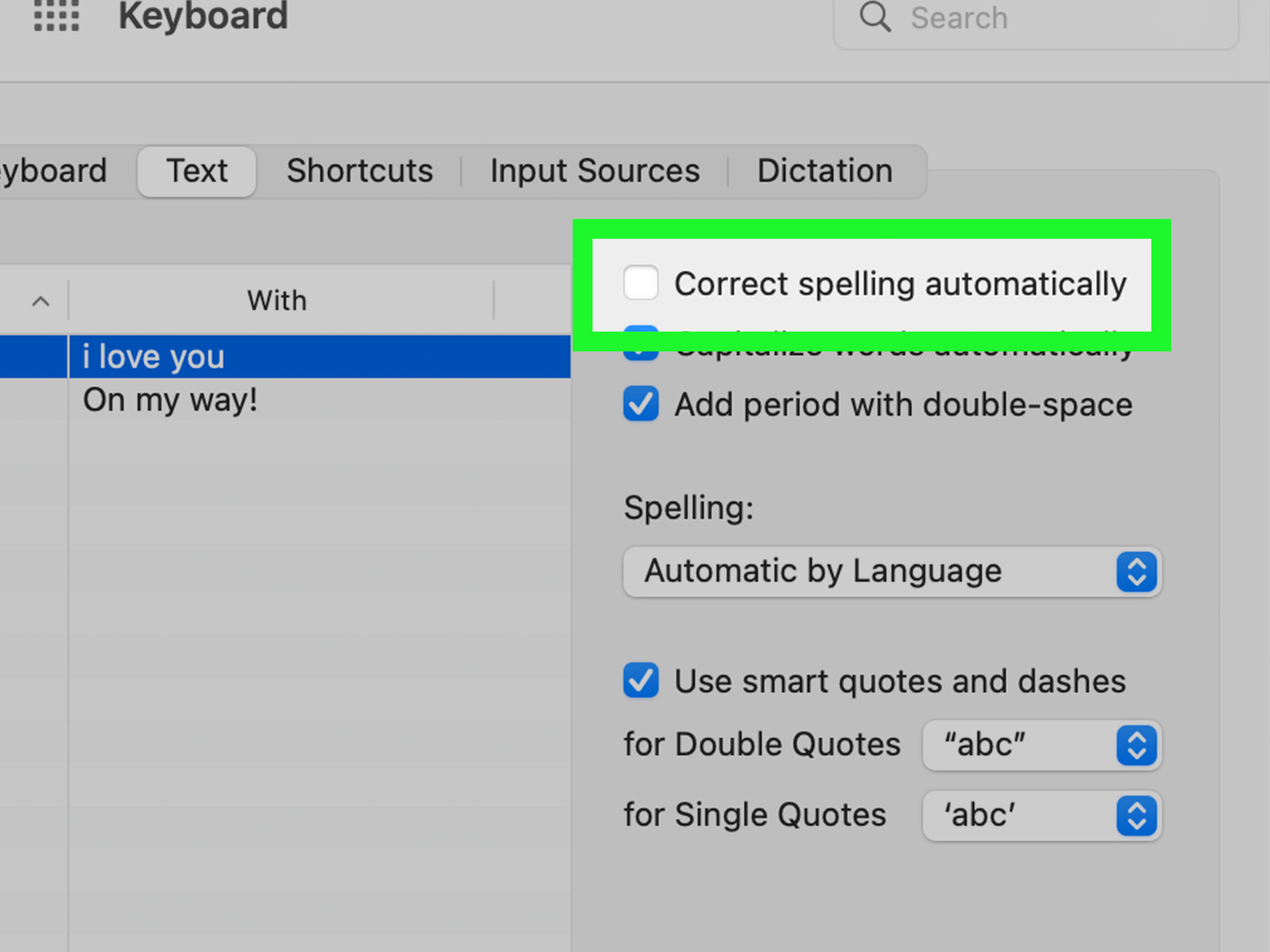Screen dimensions: 1270x952
Task: Select the Text tab
Action: [196, 171]
